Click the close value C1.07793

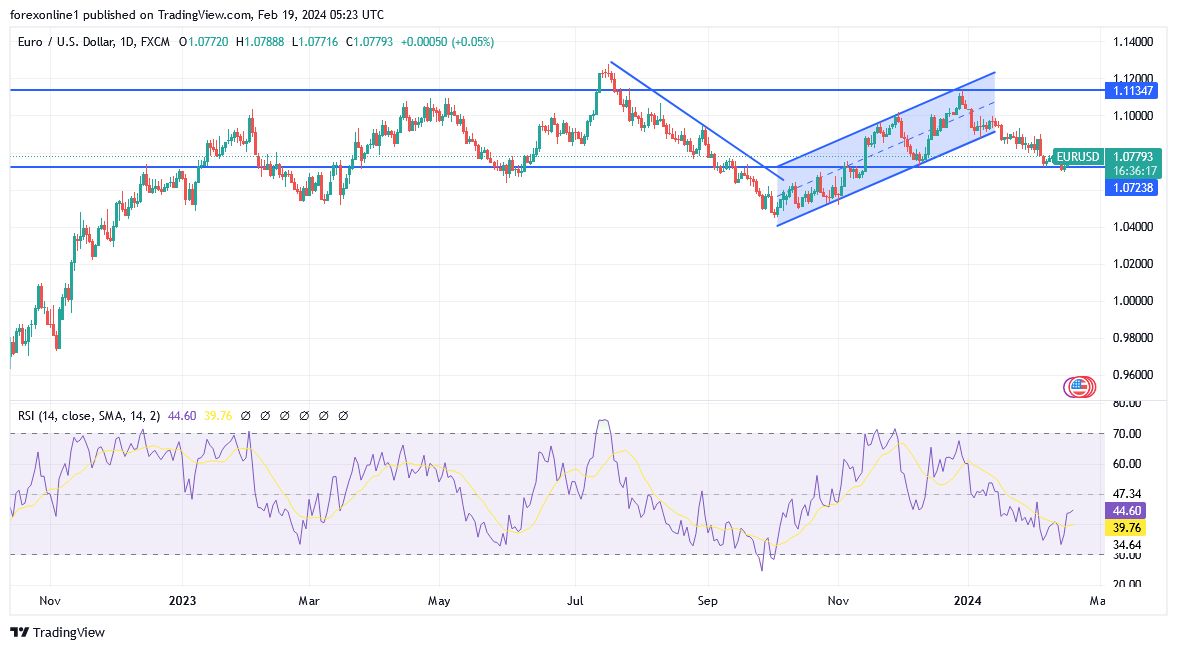click(369, 42)
